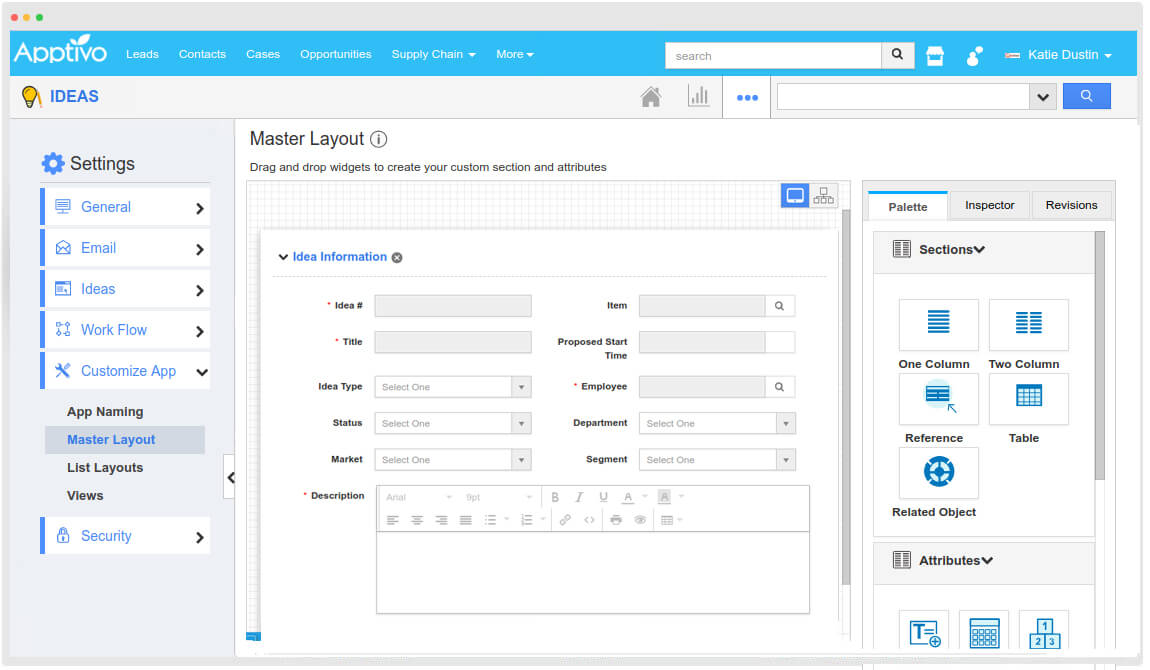Open the analytics dashboard icon in header
The image size is (1150, 670).
(699, 95)
